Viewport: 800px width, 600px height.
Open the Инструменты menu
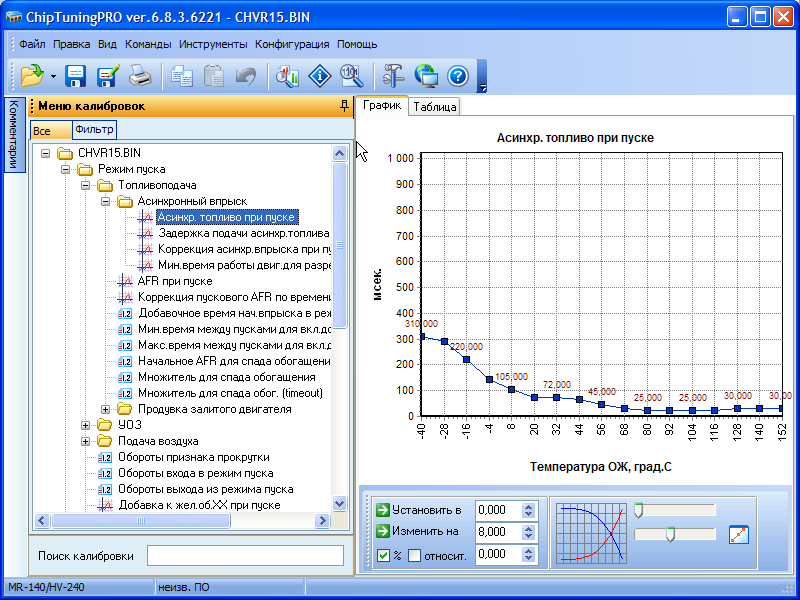click(x=213, y=44)
